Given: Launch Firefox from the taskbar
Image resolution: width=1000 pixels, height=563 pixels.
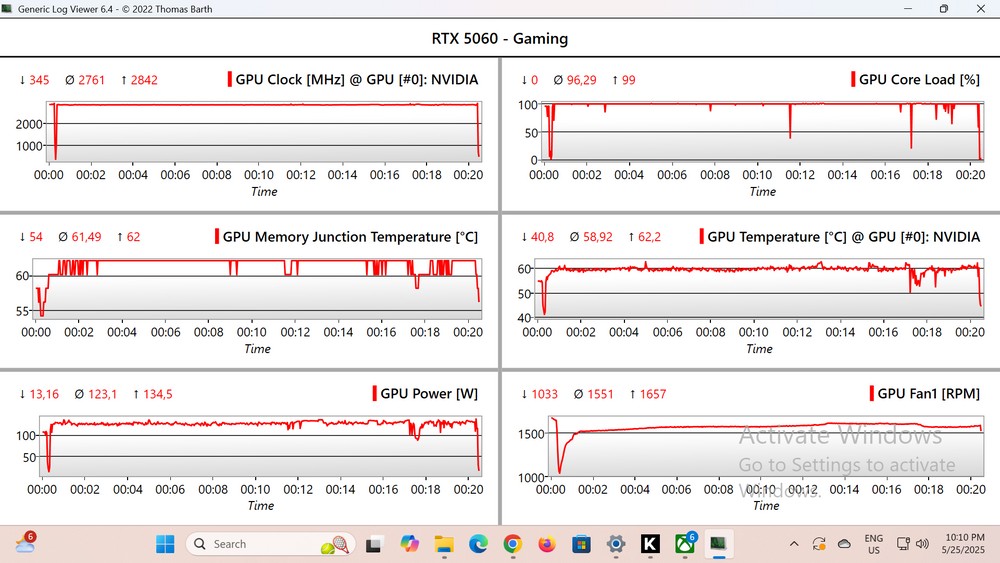Looking at the screenshot, I should [x=547, y=544].
